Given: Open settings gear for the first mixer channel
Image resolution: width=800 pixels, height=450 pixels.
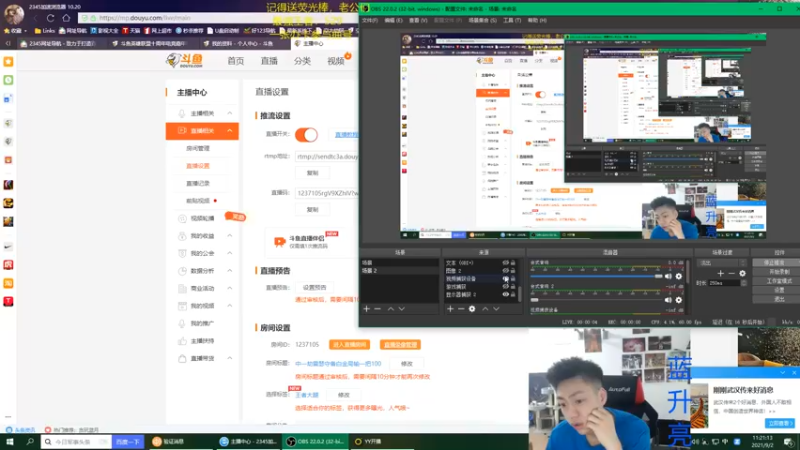Looking at the screenshot, I should [x=679, y=276].
